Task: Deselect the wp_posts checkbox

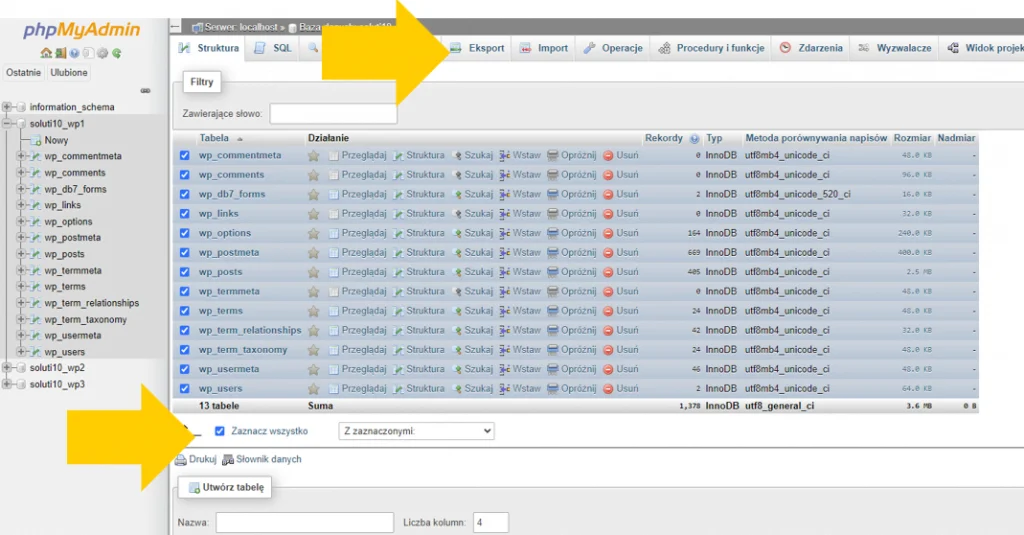Action: pos(185,272)
